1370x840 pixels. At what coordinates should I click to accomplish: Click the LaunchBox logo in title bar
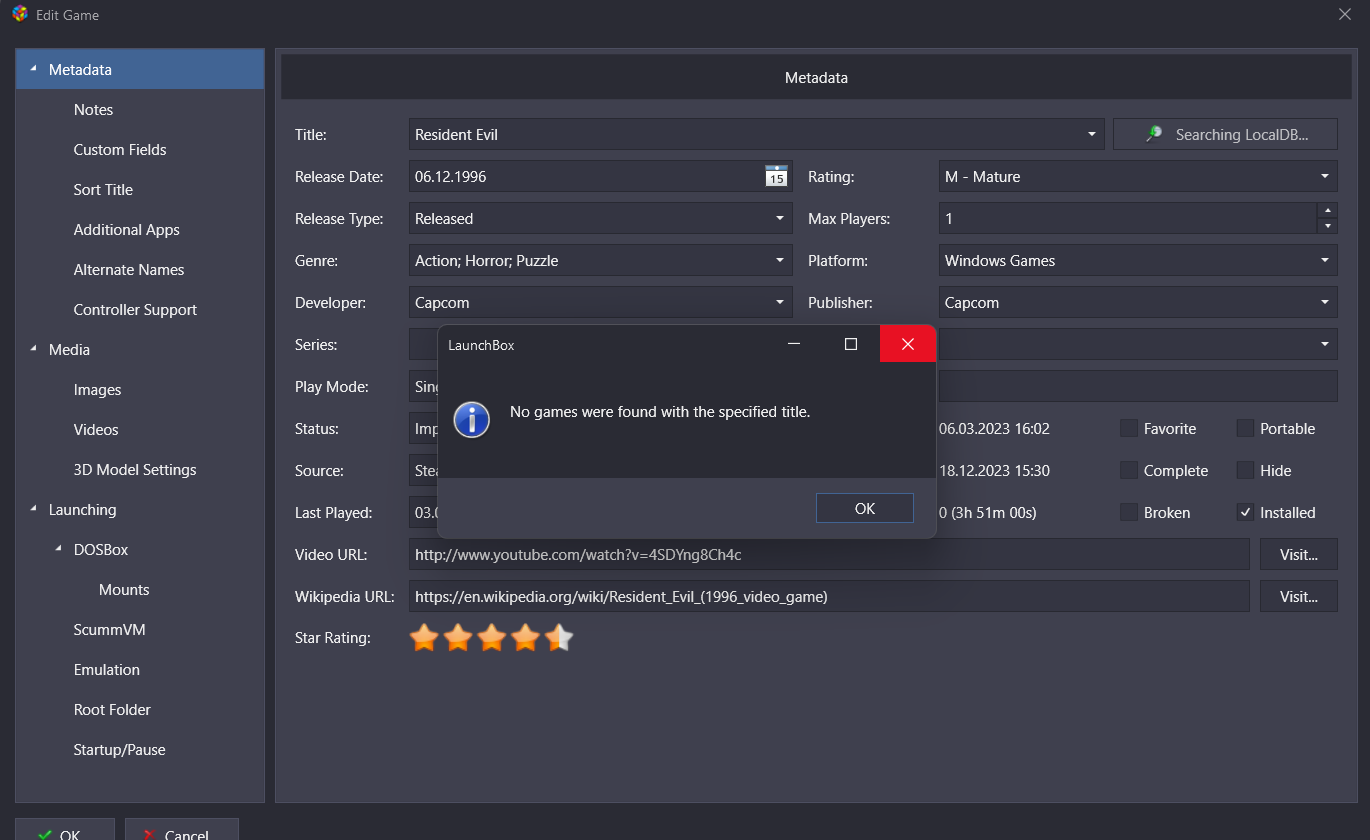(20, 14)
